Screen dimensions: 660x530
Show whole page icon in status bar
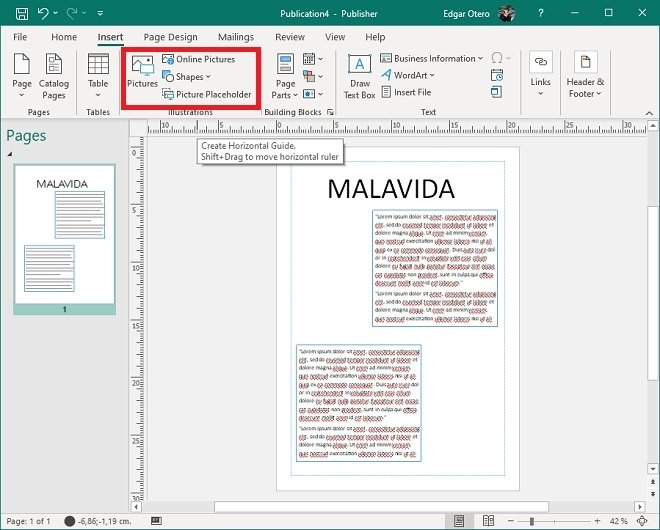coord(642,521)
